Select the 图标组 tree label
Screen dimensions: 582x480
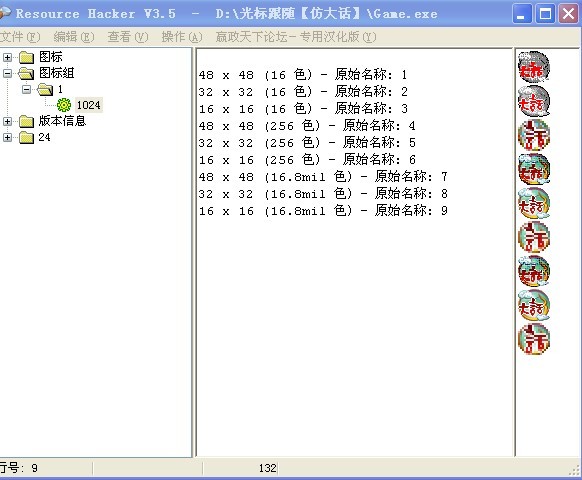tap(56, 73)
